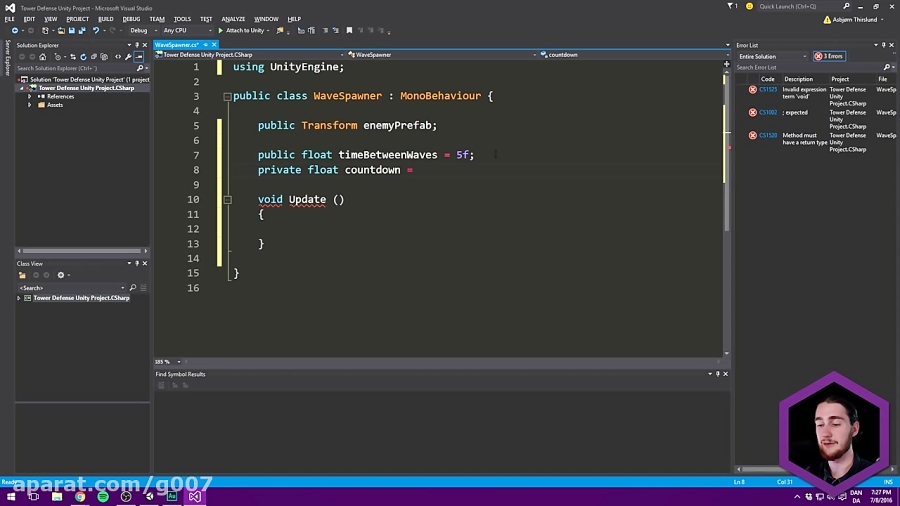The width and height of the screenshot is (900, 506).
Task: Click the new folder icon in Class View
Action: tap(20, 275)
